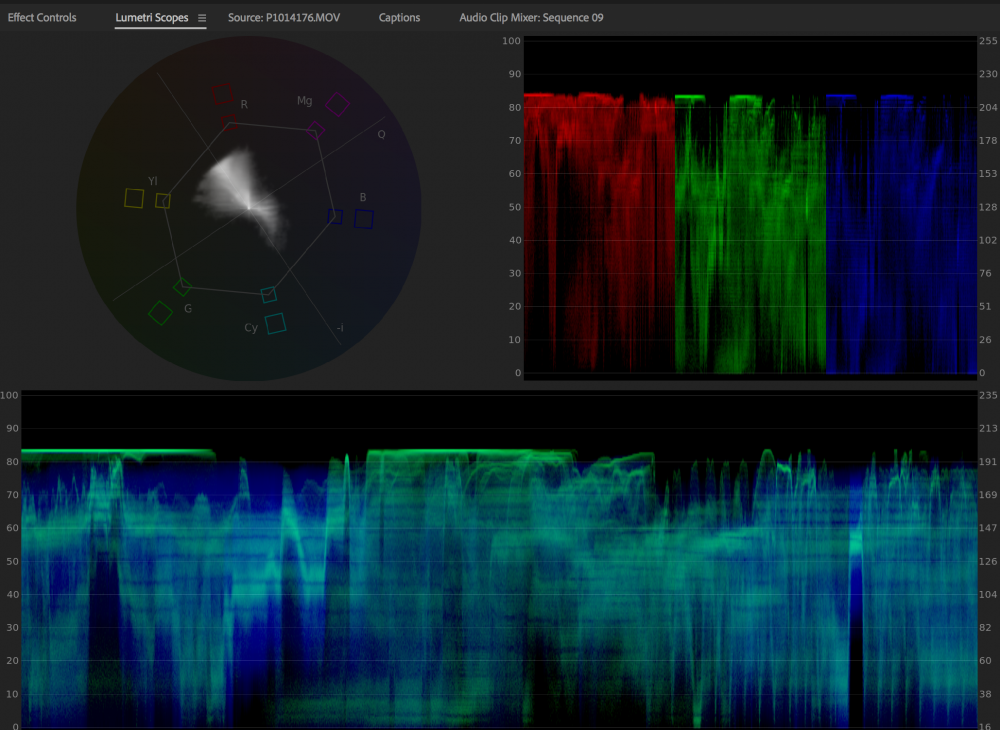Click the inner blue target box on vectorscope
The width and height of the screenshot is (1000, 730).
pyautogui.click(x=335, y=216)
